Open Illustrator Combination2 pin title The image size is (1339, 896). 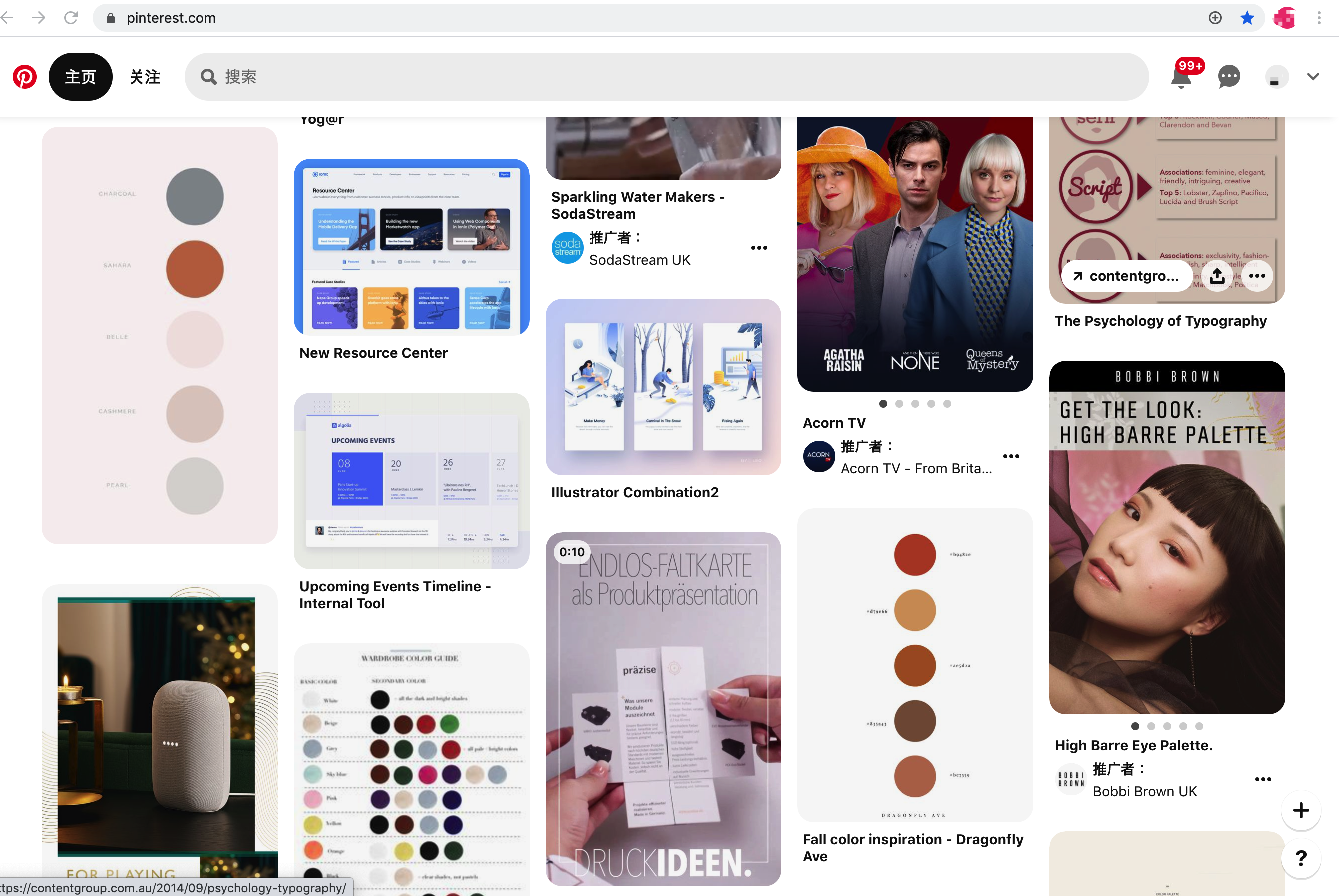635,492
